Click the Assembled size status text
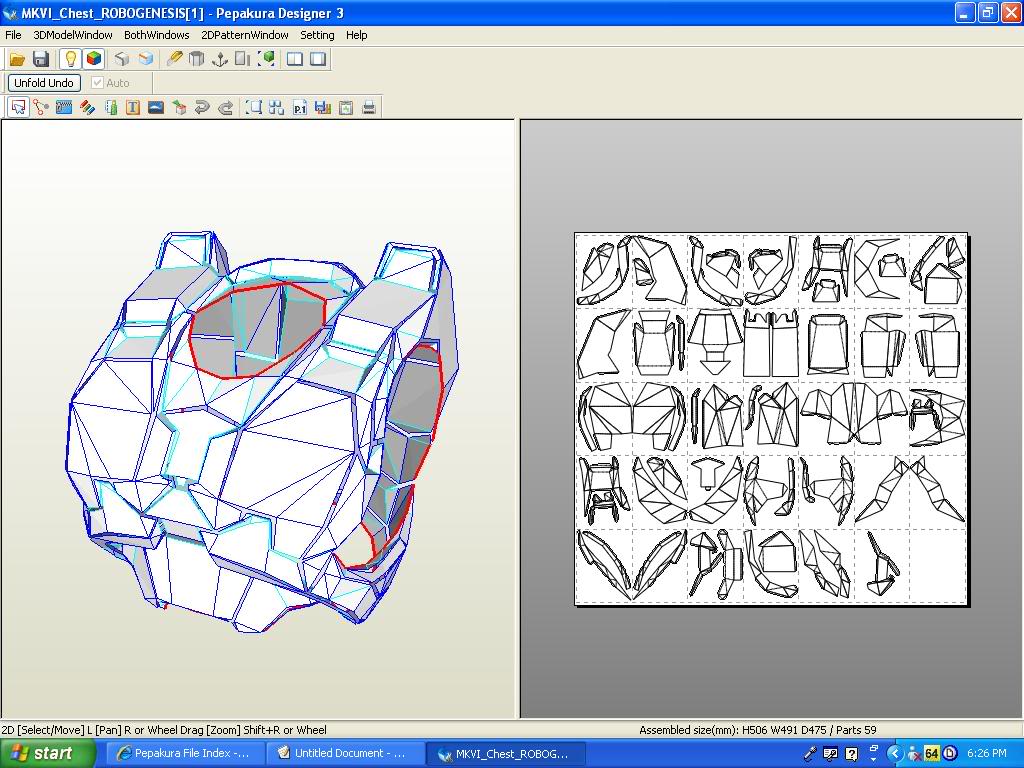This screenshot has height=768, width=1024. [758, 730]
